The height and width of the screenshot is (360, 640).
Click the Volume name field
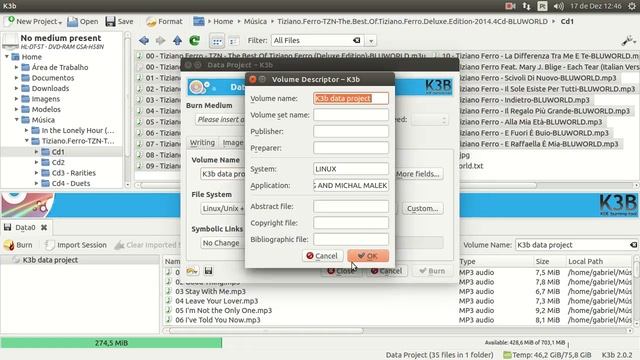351,98
